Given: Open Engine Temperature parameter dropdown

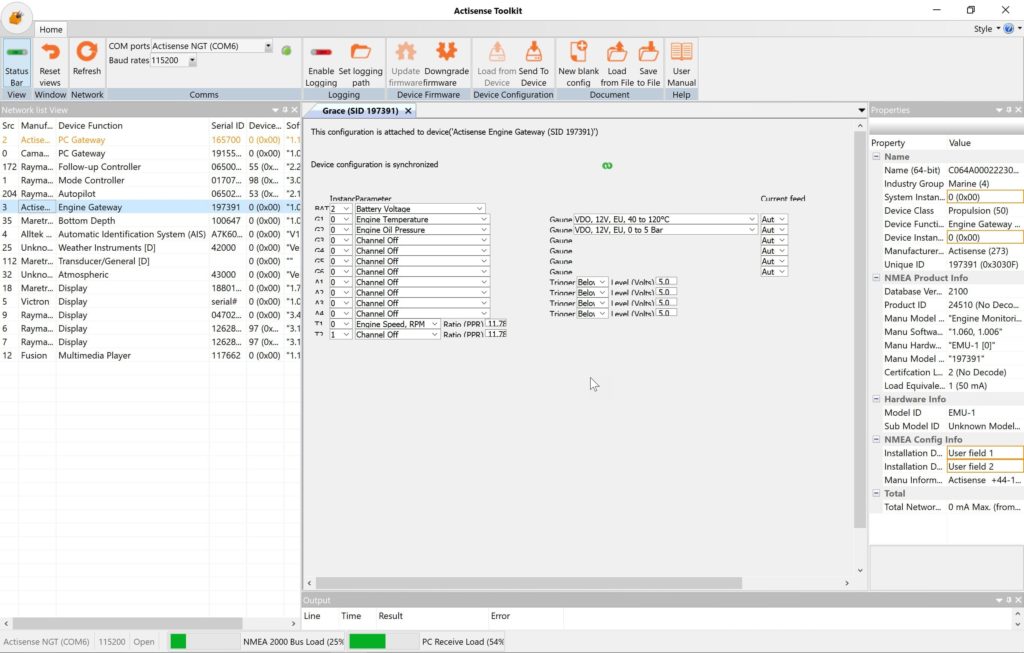Looking at the screenshot, I should (x=484, y=219).
